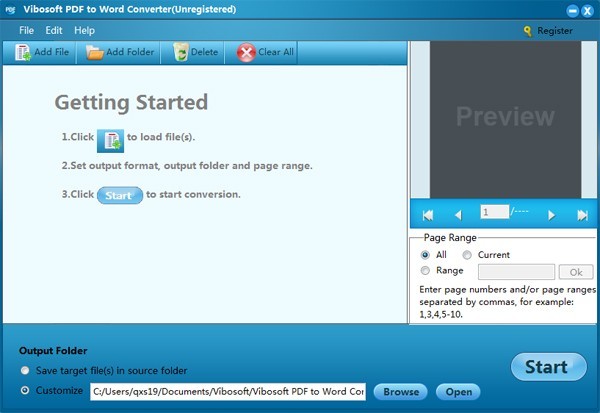
Task: Click the small Start button in step 3
Action: tap(120, 195)
